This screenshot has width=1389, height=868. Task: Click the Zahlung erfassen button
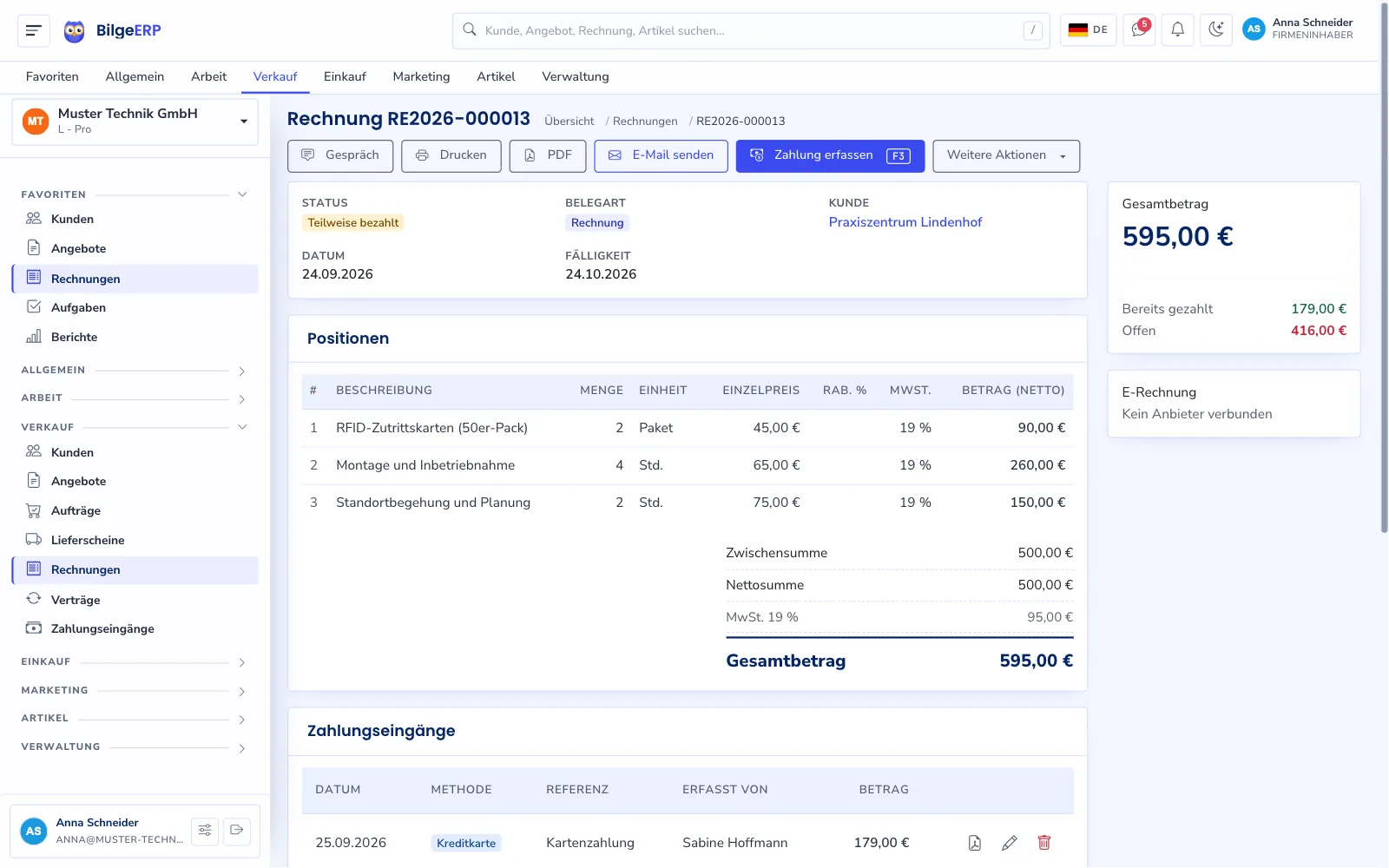coord(830,156)
